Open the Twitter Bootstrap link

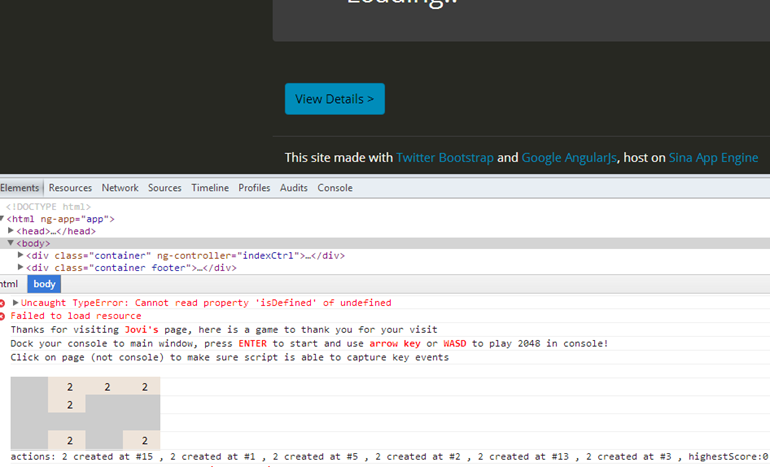[444, 158]
